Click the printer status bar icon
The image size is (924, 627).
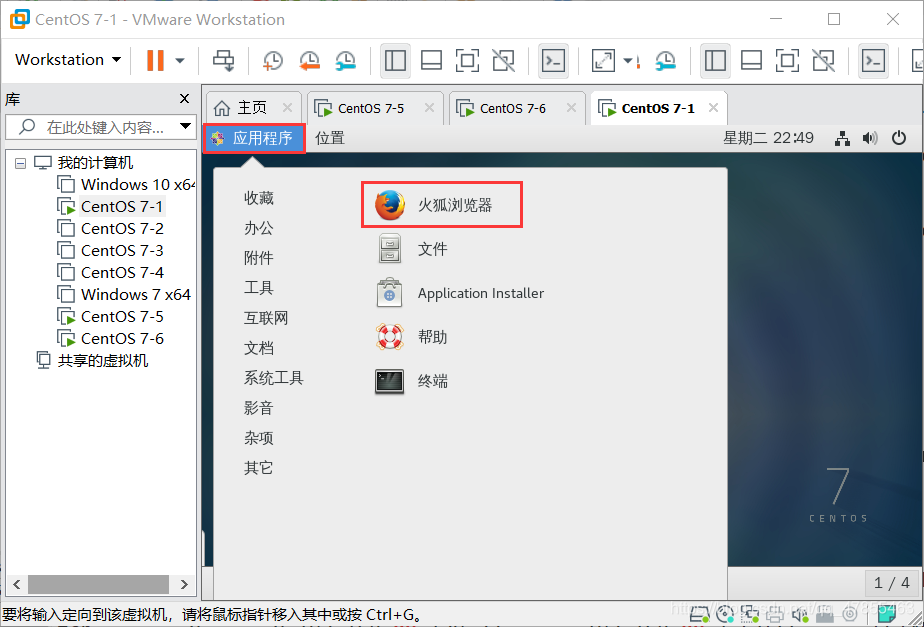coord(774,615)
